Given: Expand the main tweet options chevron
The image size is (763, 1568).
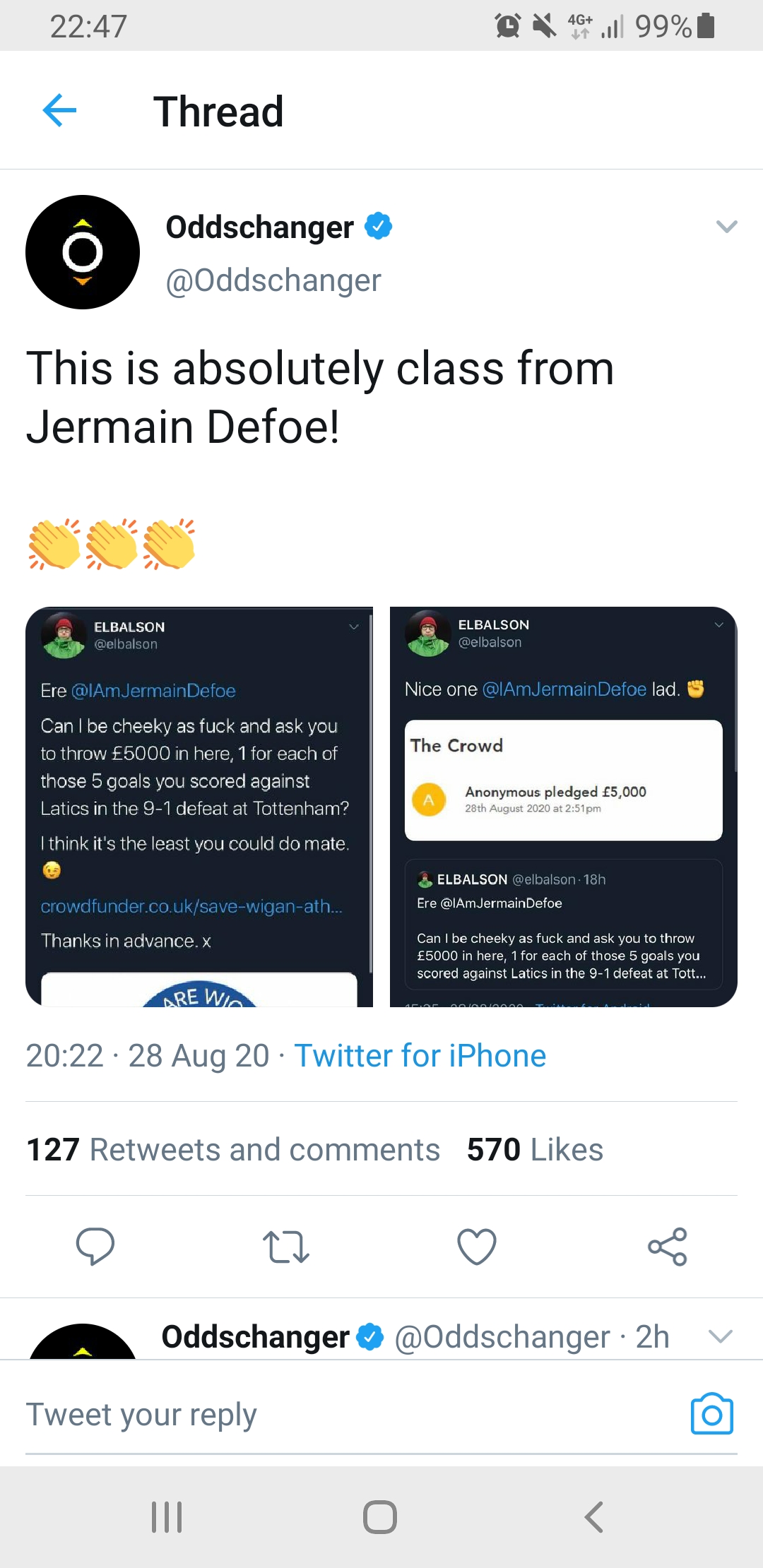Looking at the screenshot, I should [726, 227].
